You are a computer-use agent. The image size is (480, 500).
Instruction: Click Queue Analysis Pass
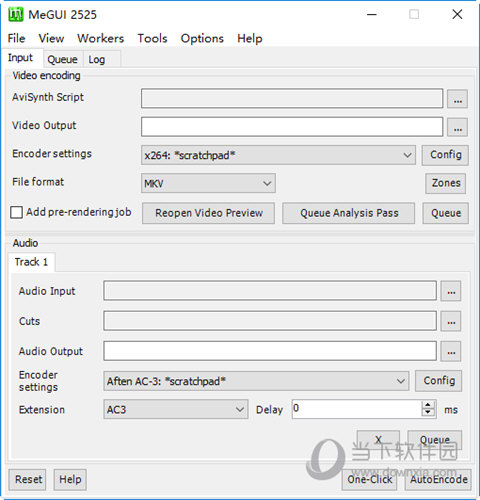[x=349, y=213]
